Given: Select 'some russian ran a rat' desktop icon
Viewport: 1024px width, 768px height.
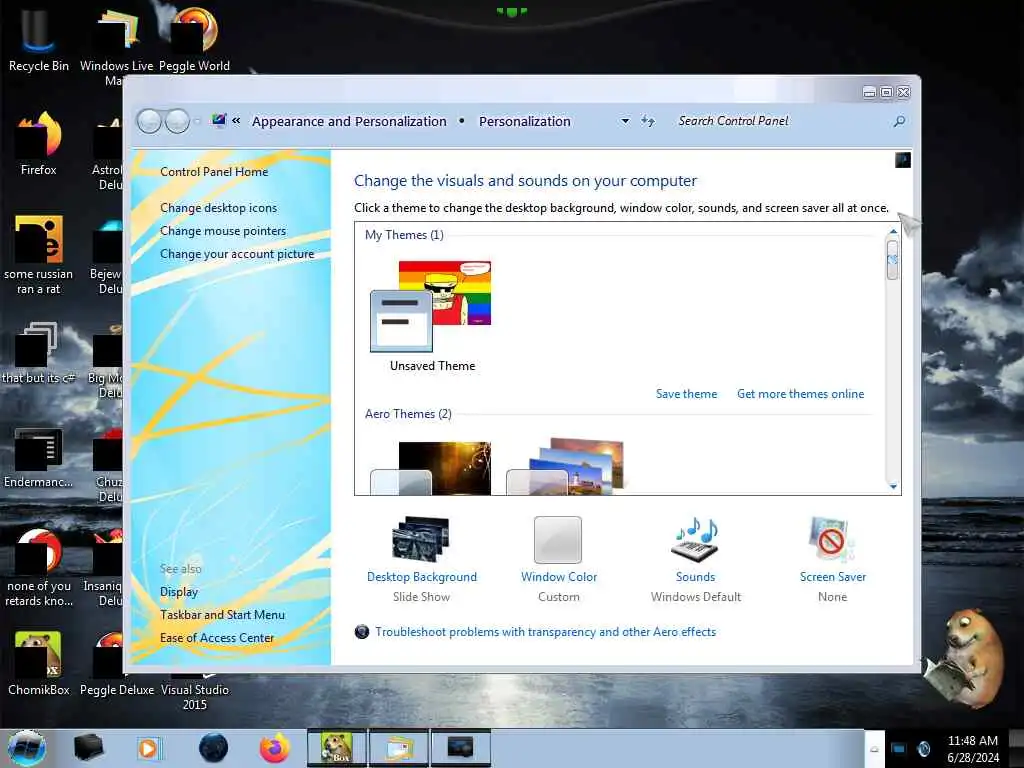Looking at the screenshot, I should (39, 255).
